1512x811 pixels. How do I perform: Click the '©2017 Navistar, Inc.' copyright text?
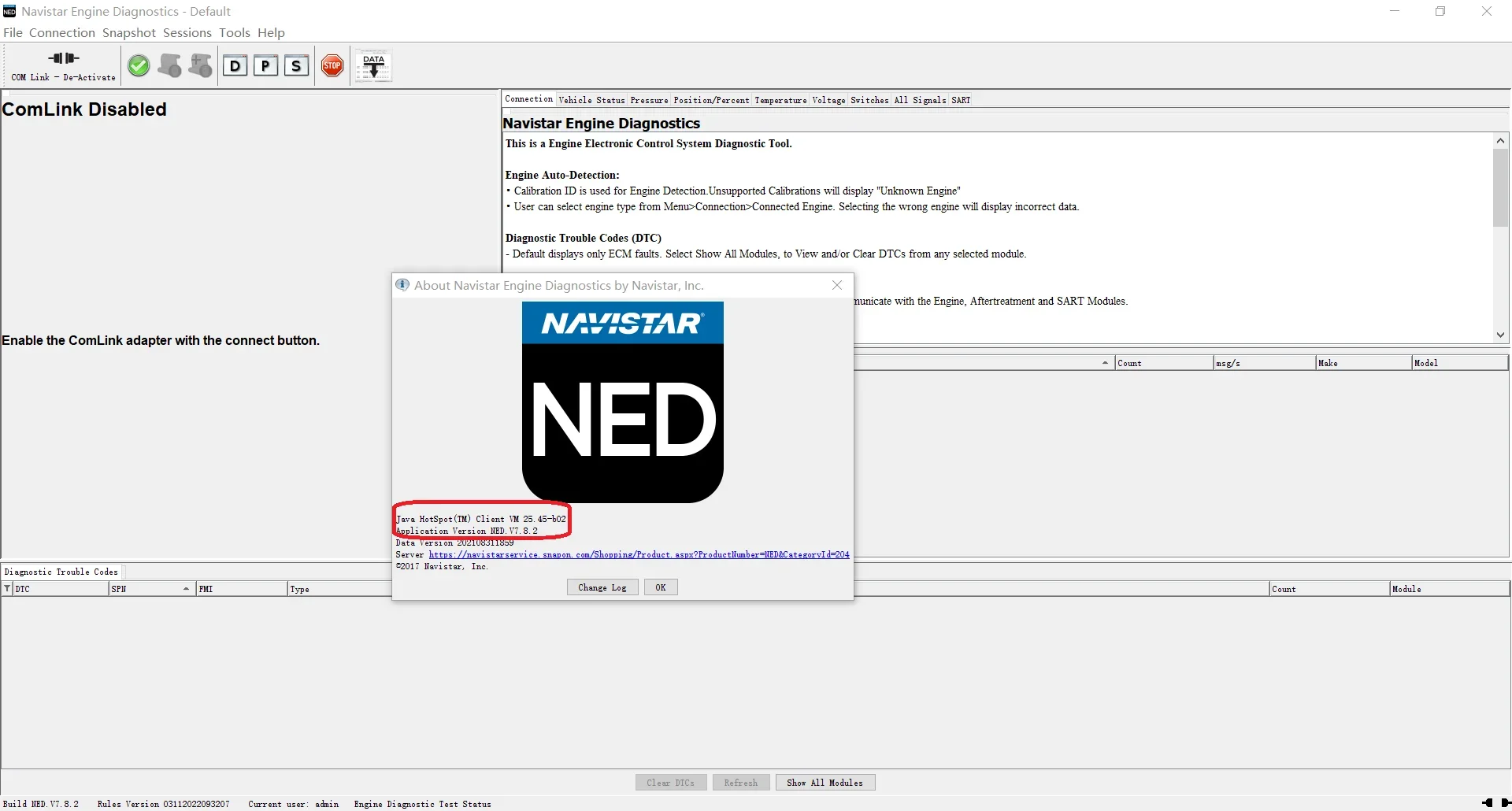442,566
